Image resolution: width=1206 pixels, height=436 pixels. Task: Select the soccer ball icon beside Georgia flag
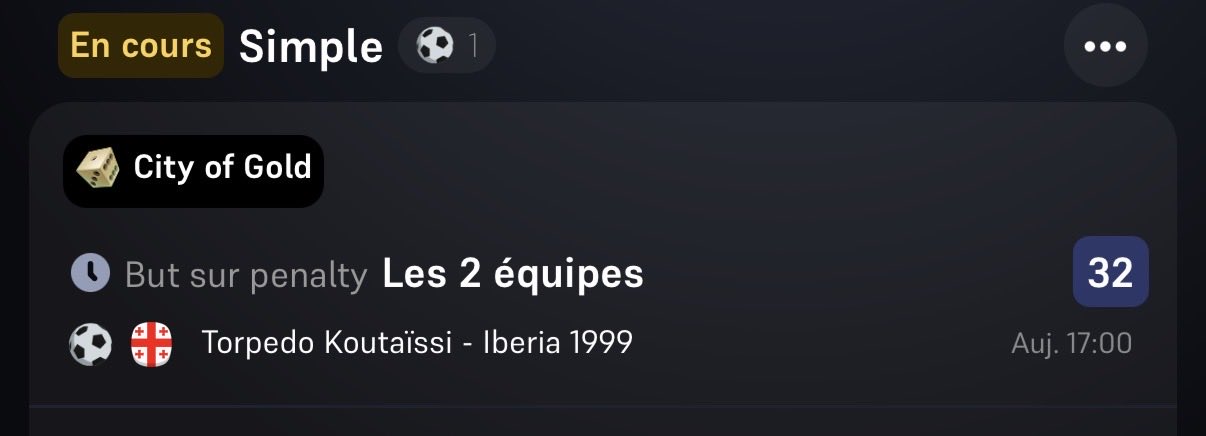(90, 344)
